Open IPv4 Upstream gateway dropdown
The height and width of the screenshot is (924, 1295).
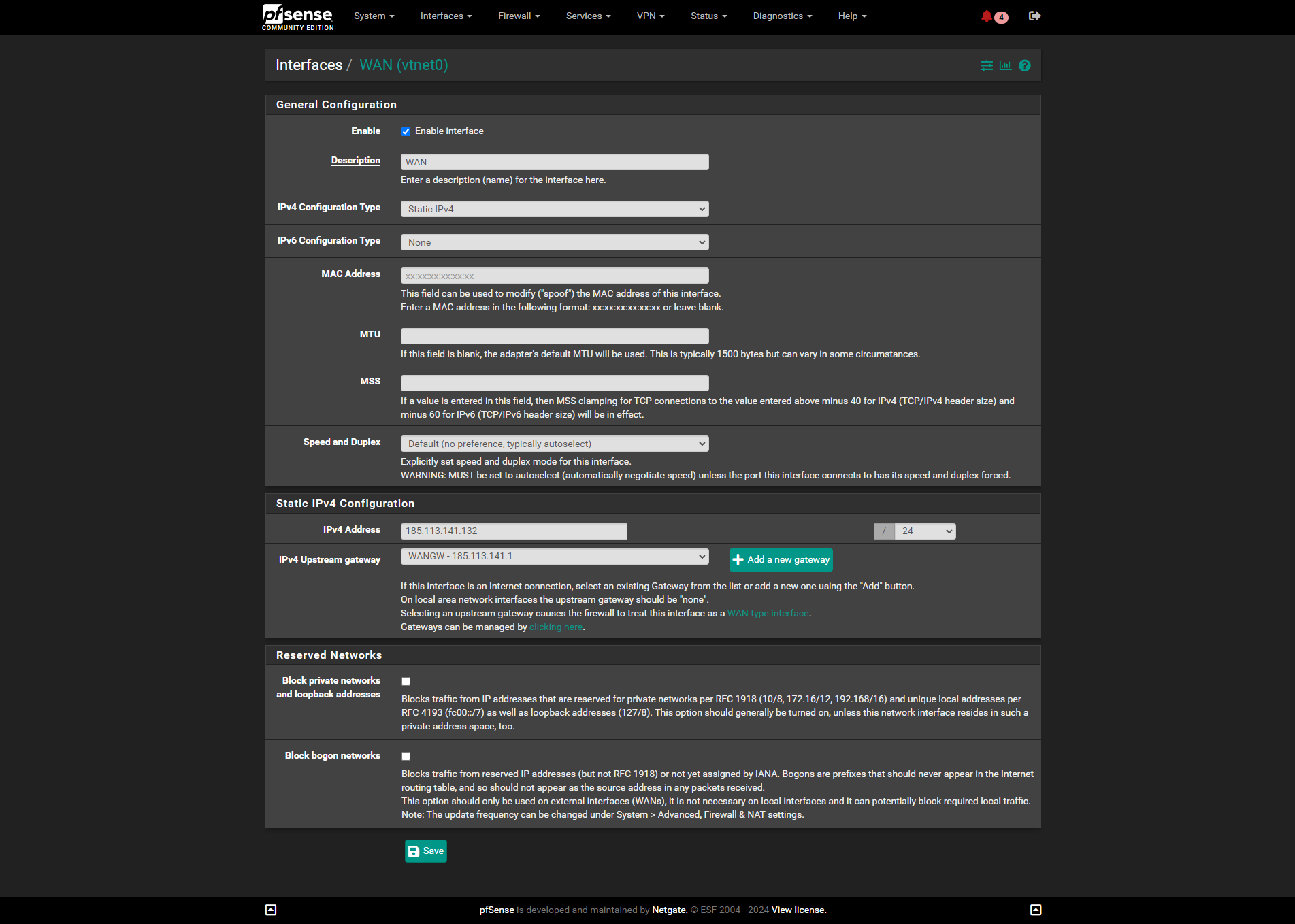tap(555, 557)
